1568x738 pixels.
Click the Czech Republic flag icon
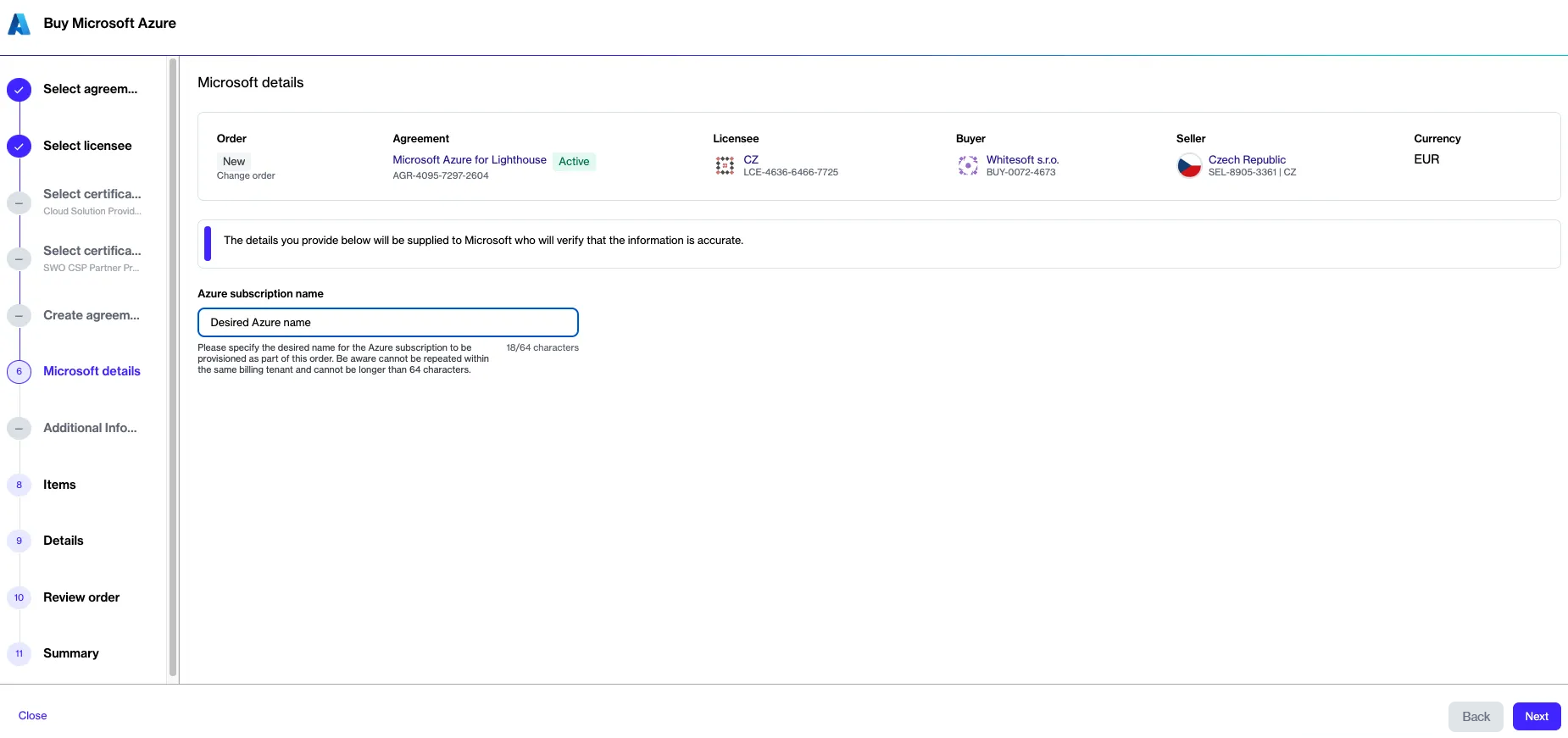point(1189,166)
